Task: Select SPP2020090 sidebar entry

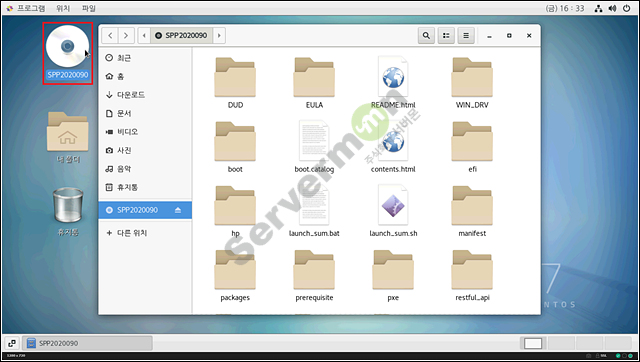Action: [x=145, y=210]
